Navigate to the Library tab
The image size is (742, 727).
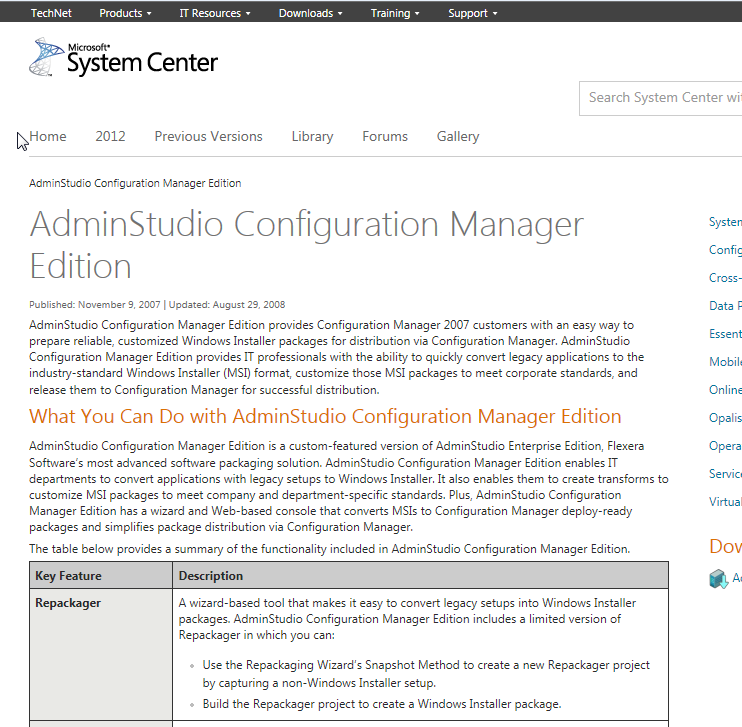(x=312, y=136)
